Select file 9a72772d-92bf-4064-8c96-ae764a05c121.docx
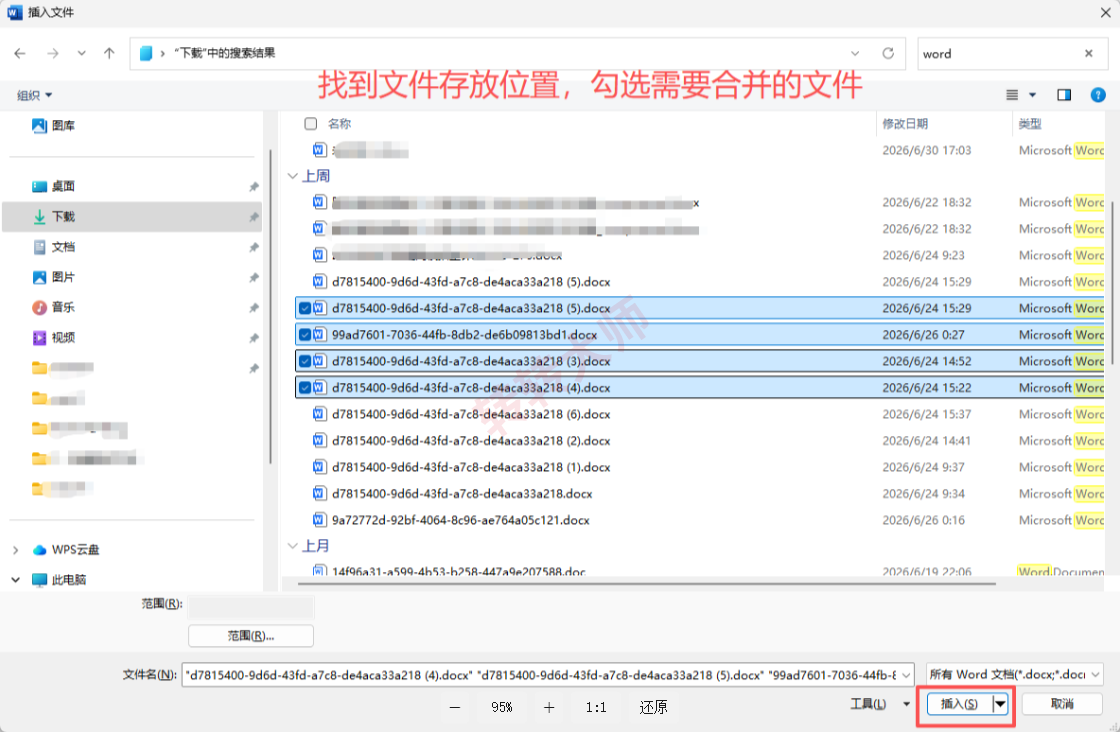1120x732 pixels. coord(461,520)
